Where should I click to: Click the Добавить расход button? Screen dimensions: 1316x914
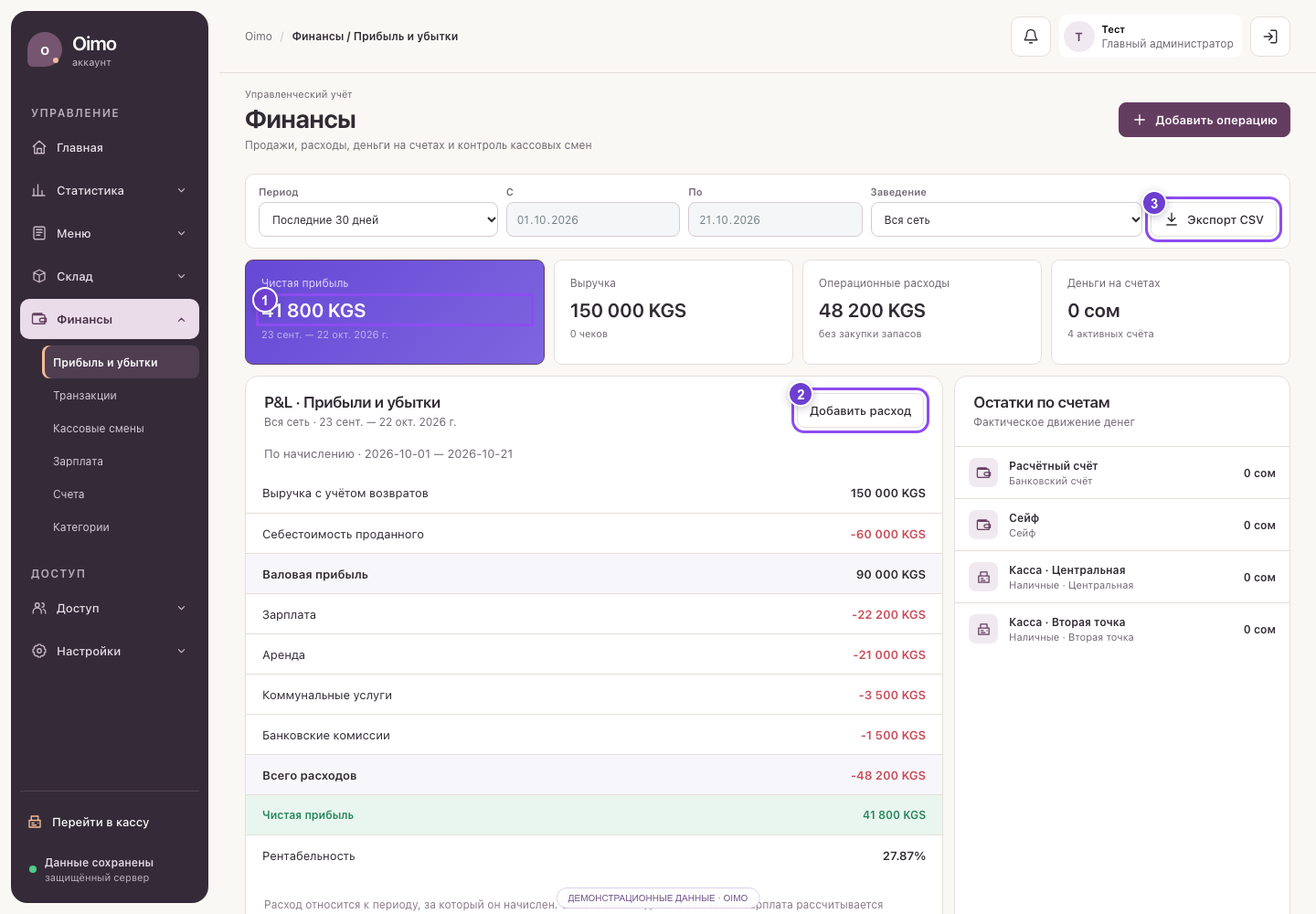(x=860, y=410)
